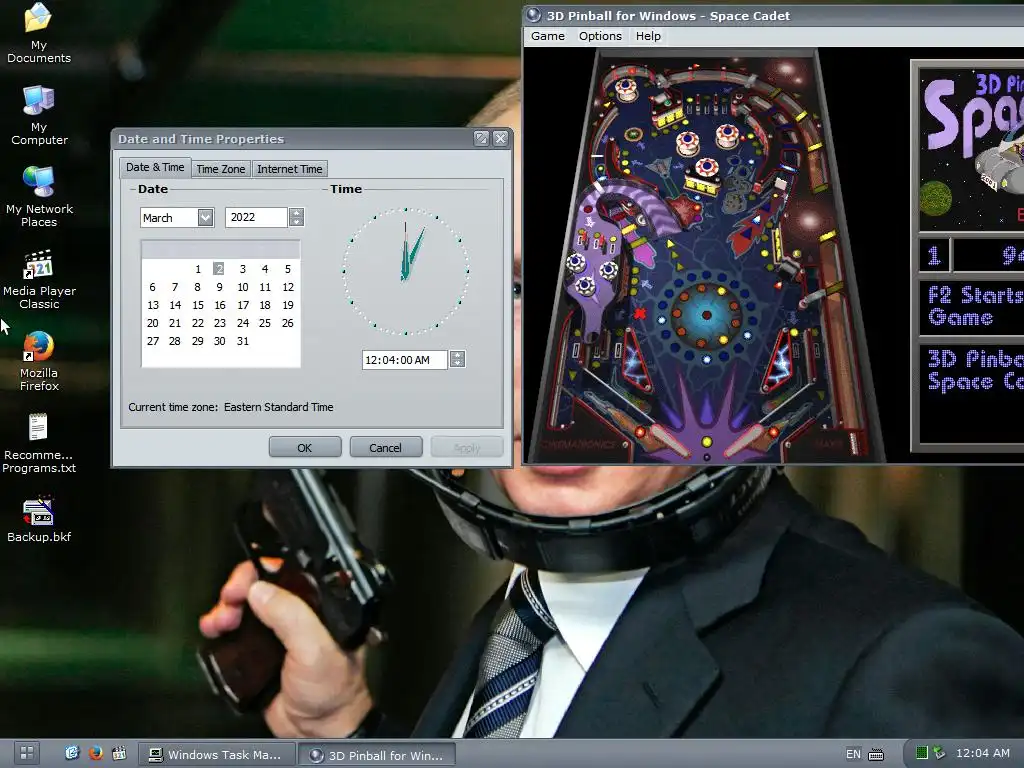Click the 3D Pinball window title bar
The height and width of the screenshot is (768, 1024).
click(x=773, y=15)
